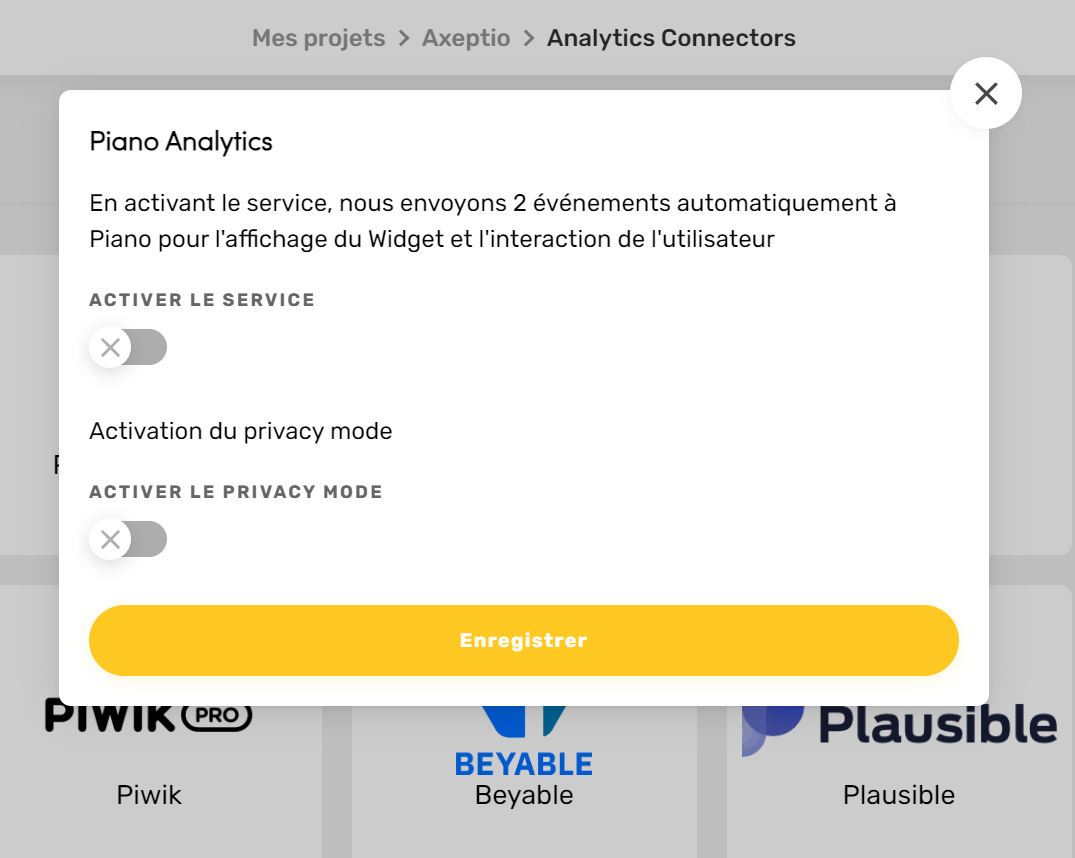Open the Axeptio breadcrumb link
The height and width of the screenshot is (858, 1075).
[466, 38]
